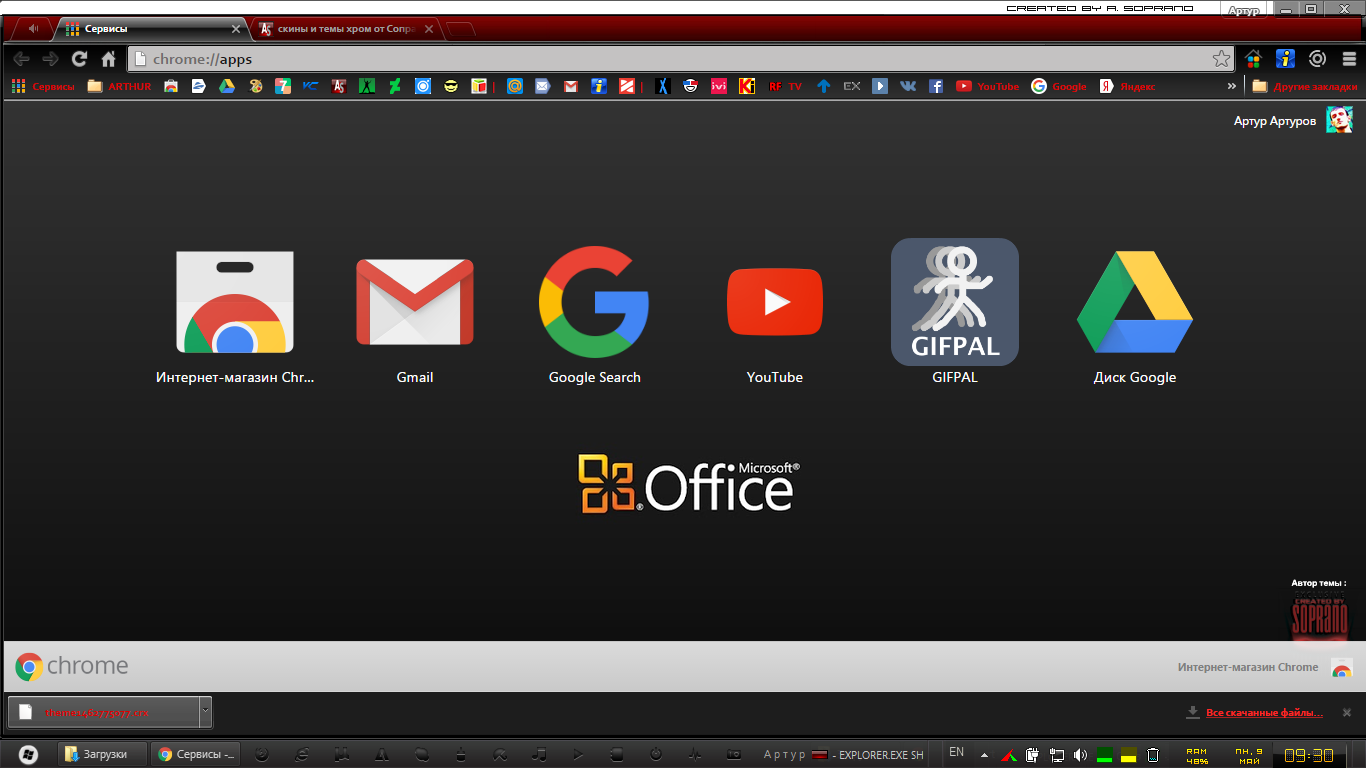Open the downloaded file in download bar

click(x=104, y=712)
